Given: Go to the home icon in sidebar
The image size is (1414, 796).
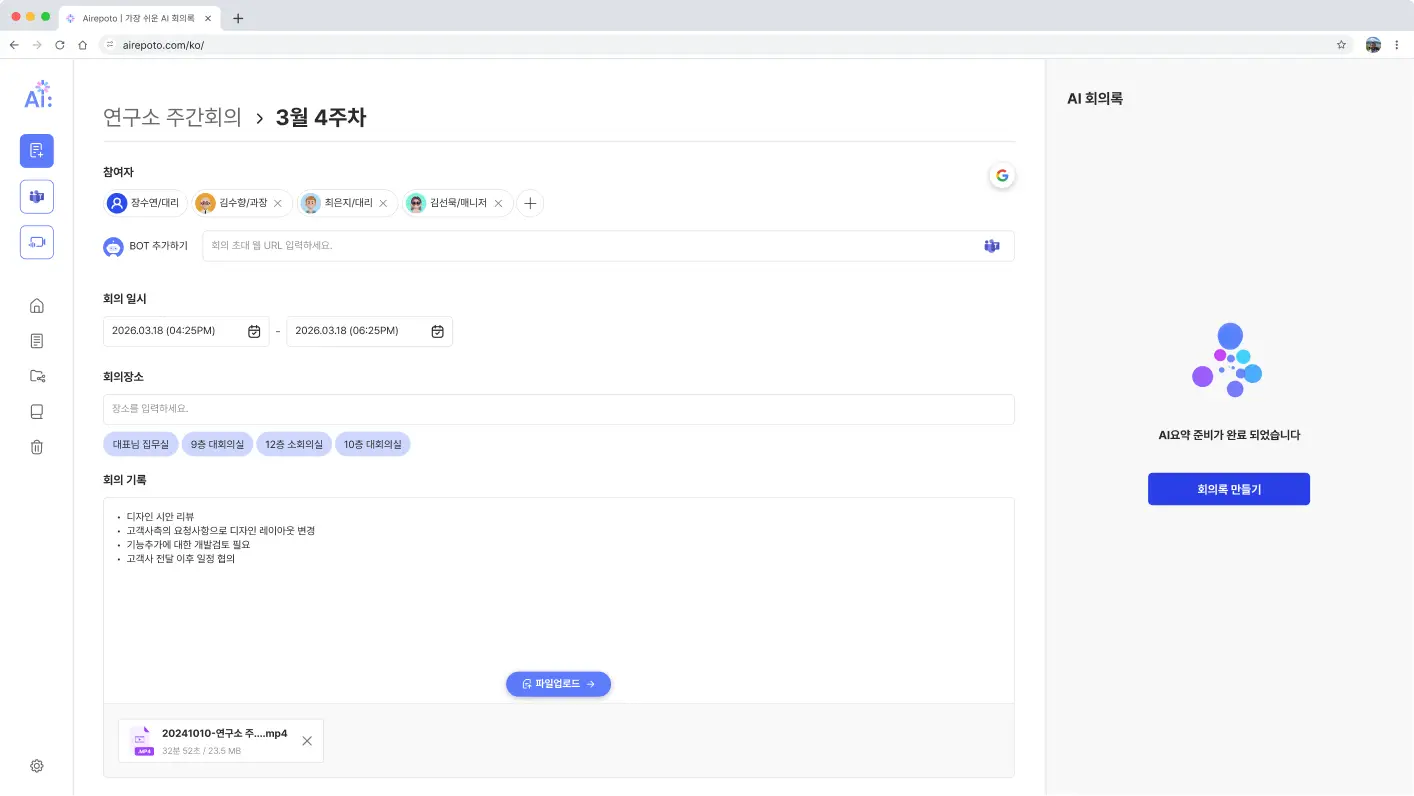Looking at the screenshot, I should [x=37, y=306].
